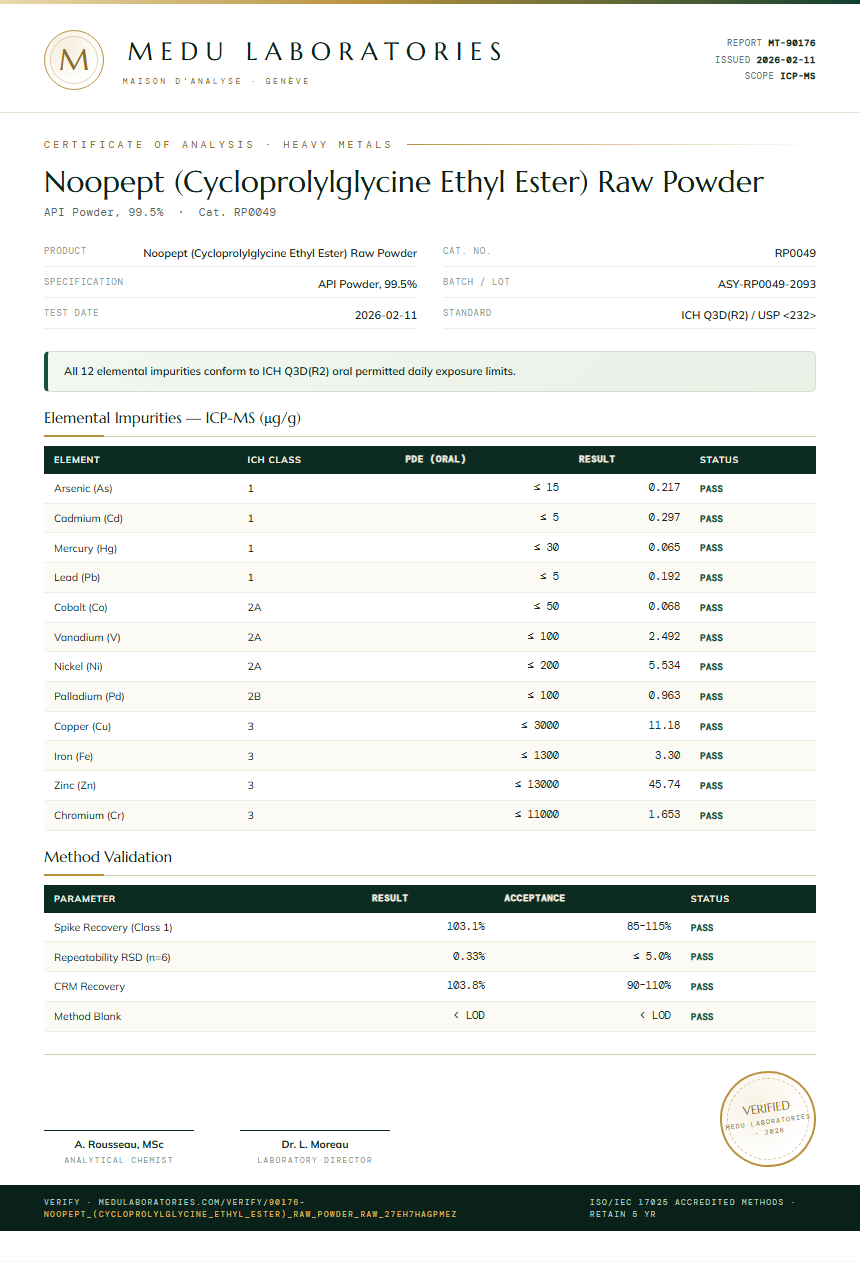This screenshot has height=1262, width=860.
Task: Click the Verified Medu Laboratories seal
Action: [x=768, y=1117]
